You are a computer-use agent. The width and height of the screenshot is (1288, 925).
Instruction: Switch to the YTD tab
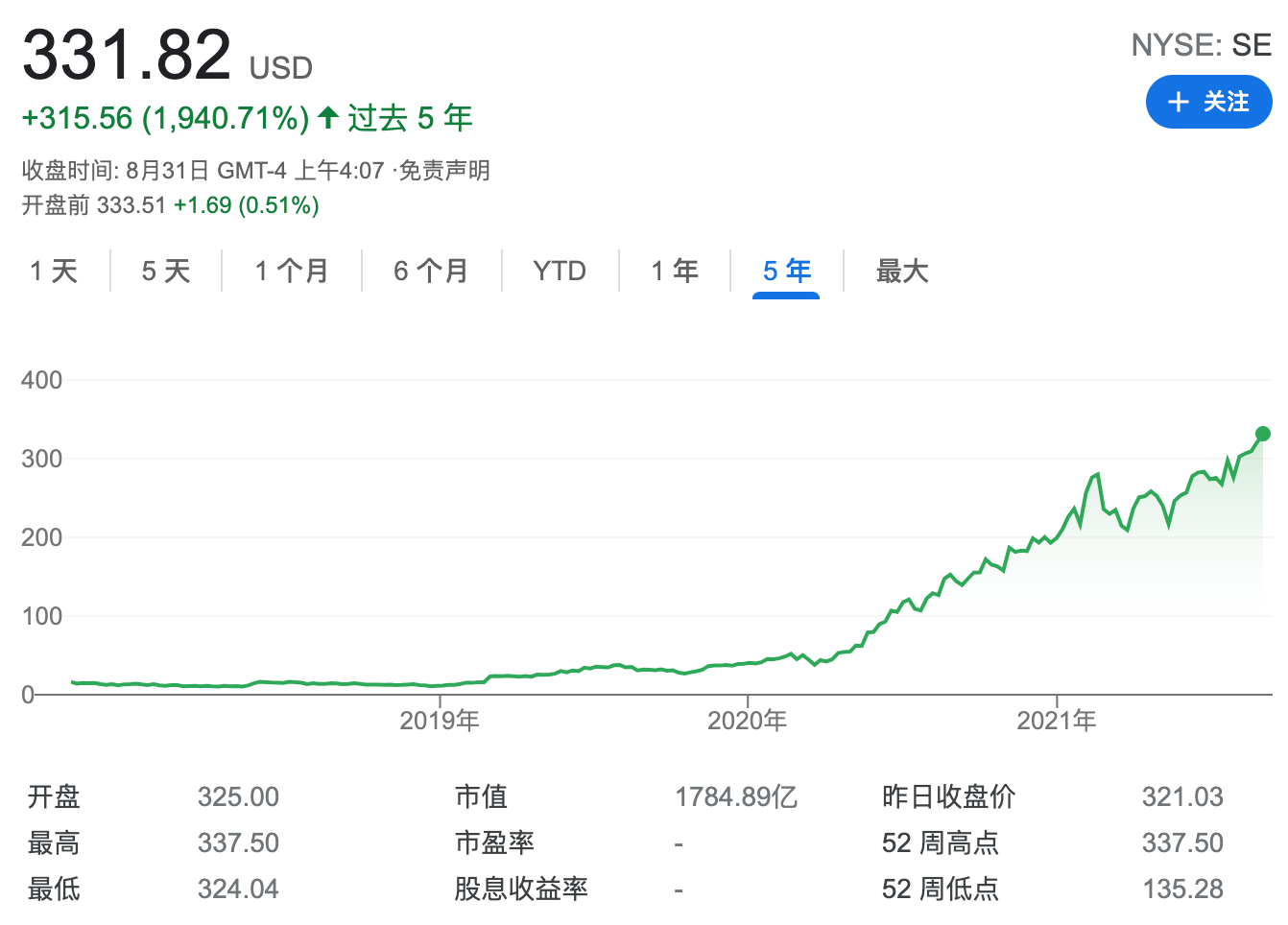pyautogui.click(x=561, y=272)
